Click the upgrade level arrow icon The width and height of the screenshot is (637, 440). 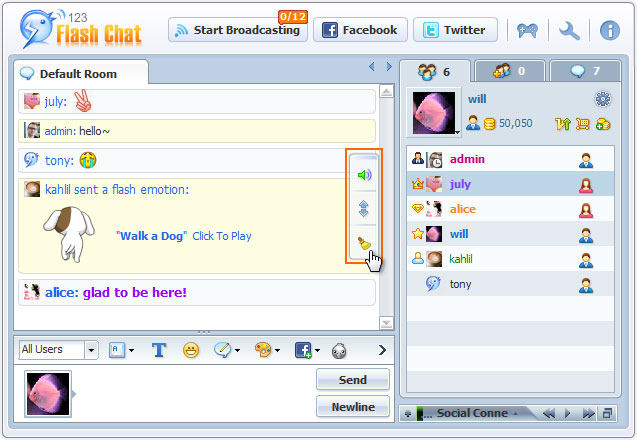[x=563, y=124]
